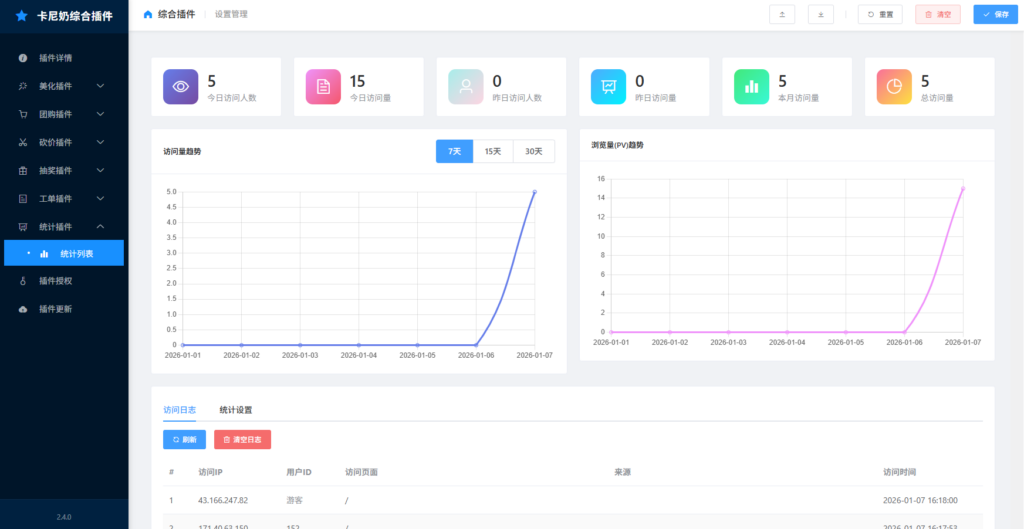Switch the trend chart to 30天

(x=534, y=151)
